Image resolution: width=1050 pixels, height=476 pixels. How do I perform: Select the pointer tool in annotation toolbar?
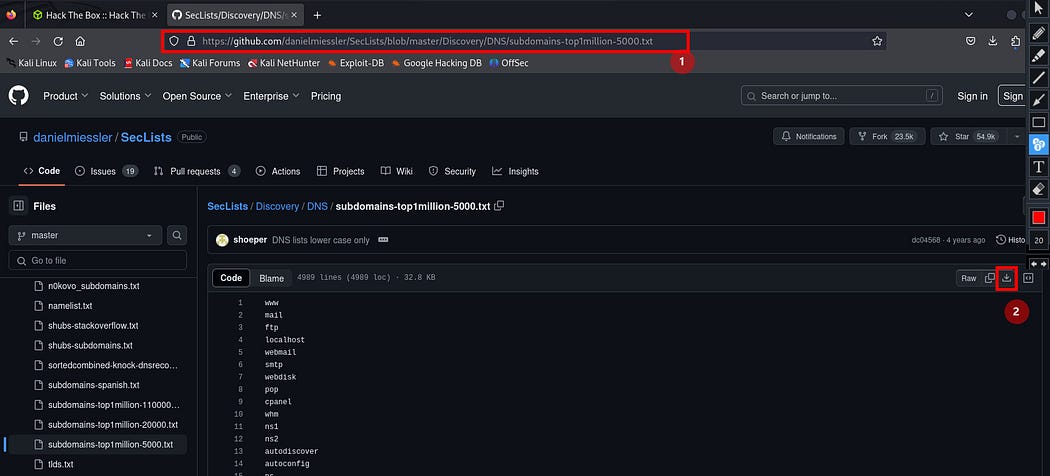point(1039,7)
